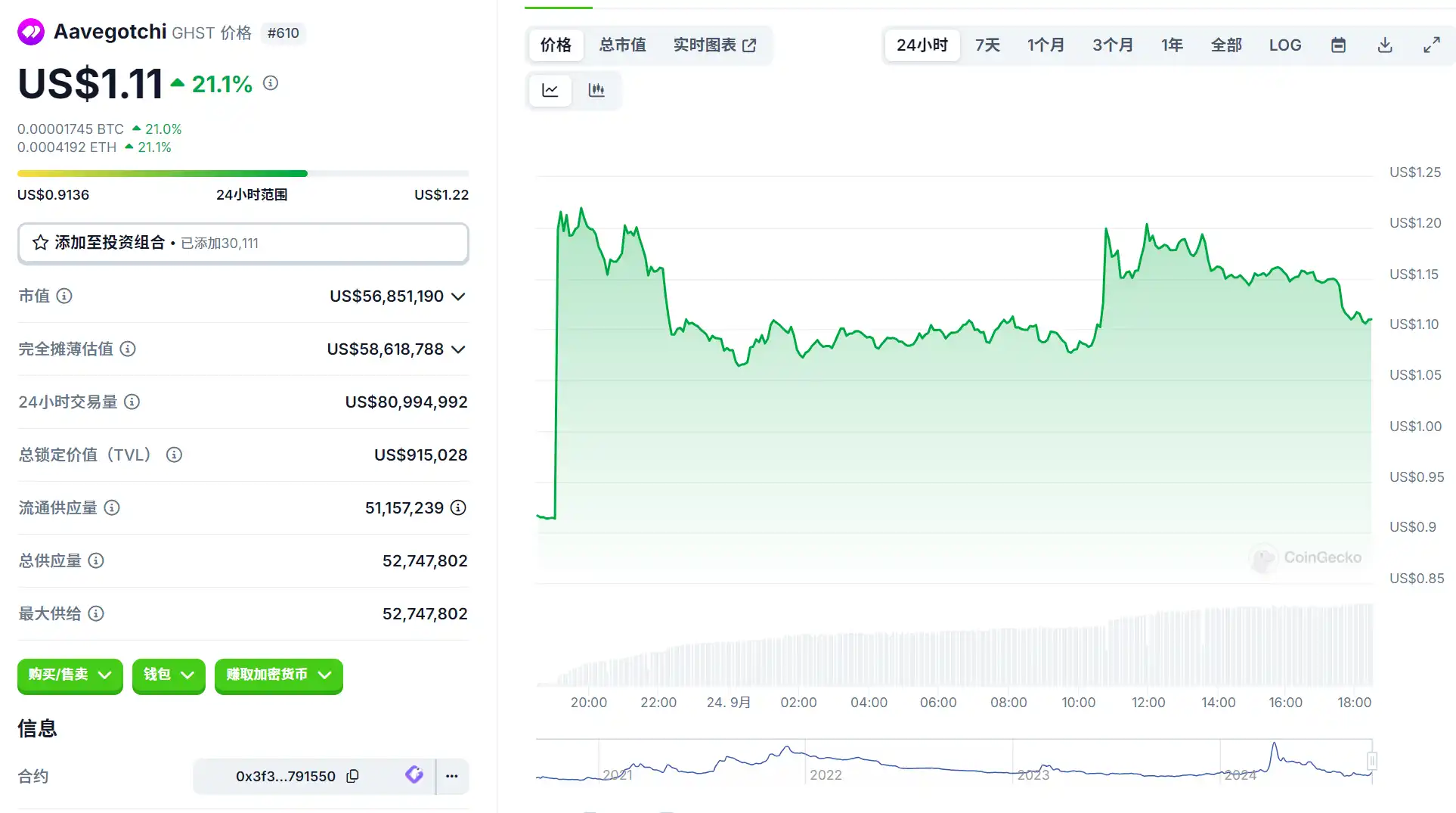This screenshot has width=1456, height=813.
Task: Select the 全部 time range
Action: [1226, 45]
